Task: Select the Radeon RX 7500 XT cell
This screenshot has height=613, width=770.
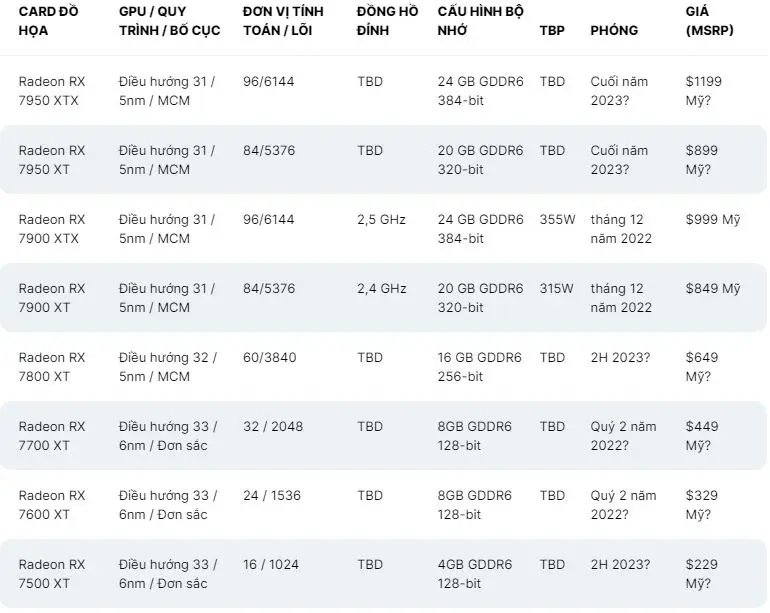Action: [x=52, y=574]
